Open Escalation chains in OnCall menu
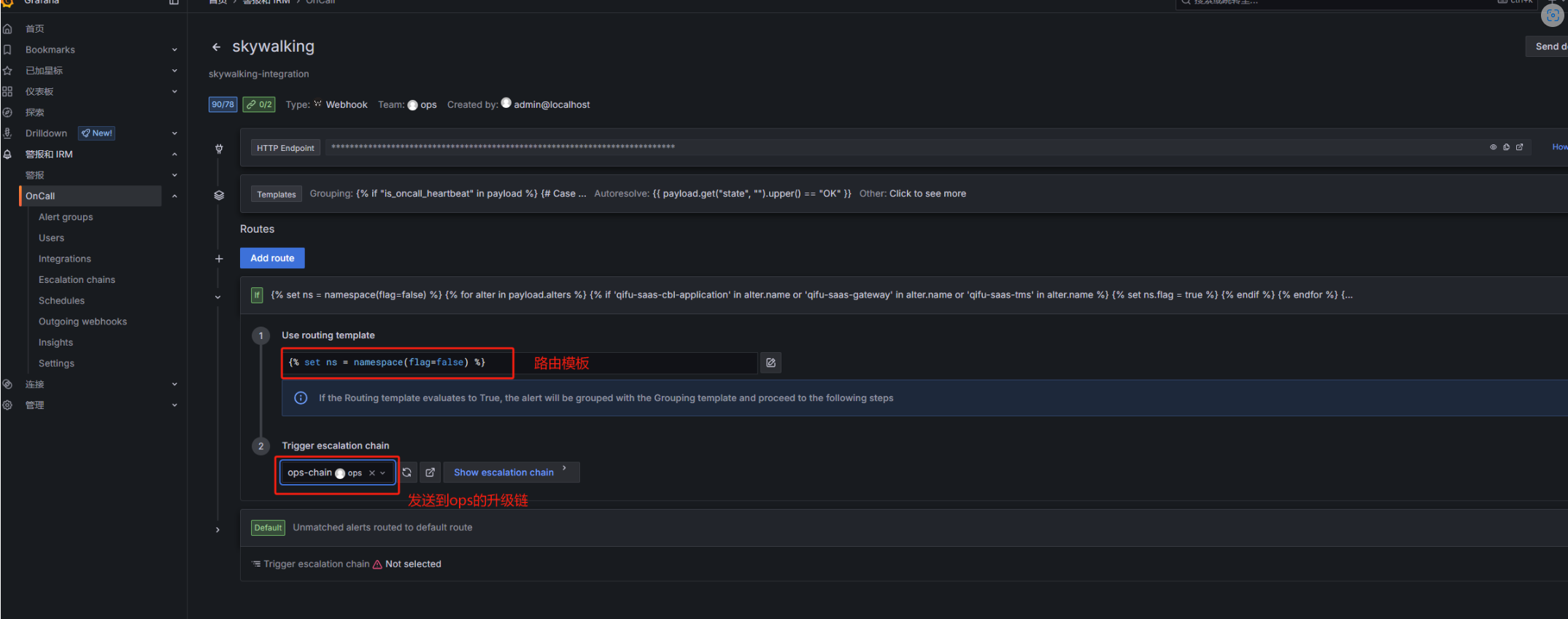Viewport: 1568px width, 619px height. (77, 280)
